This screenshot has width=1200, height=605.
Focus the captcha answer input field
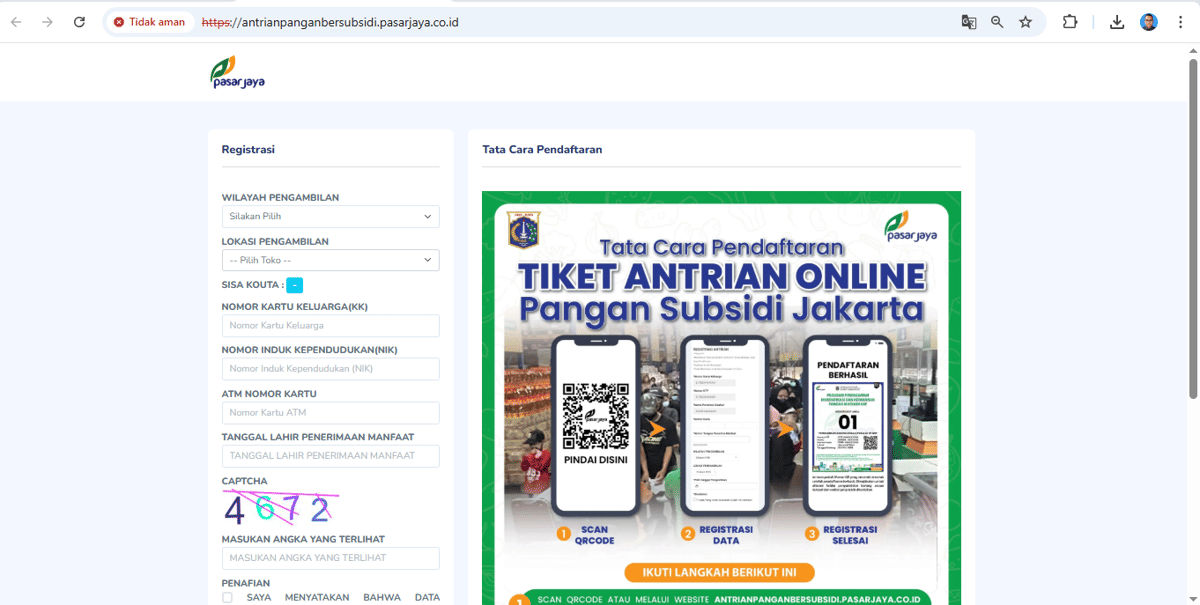coord(330,558)
